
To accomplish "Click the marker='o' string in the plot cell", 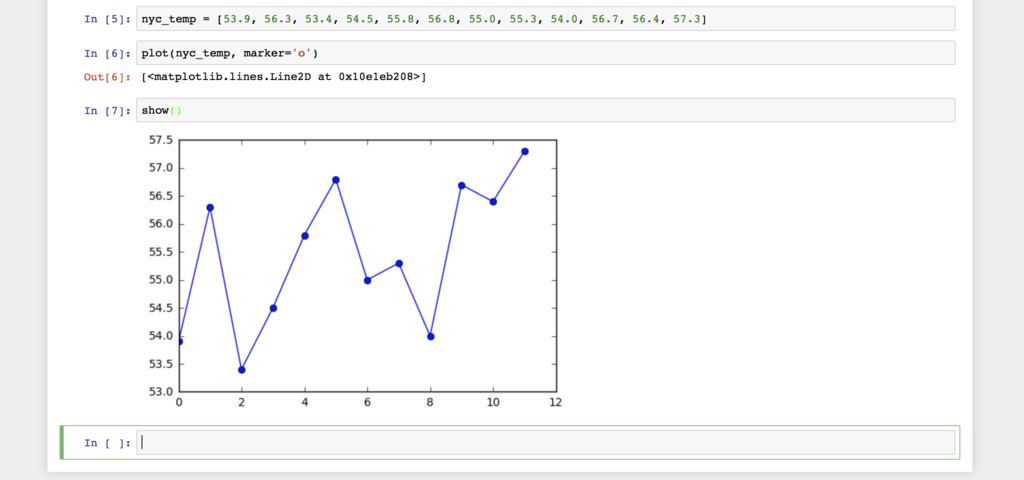I will coord(278,54).
